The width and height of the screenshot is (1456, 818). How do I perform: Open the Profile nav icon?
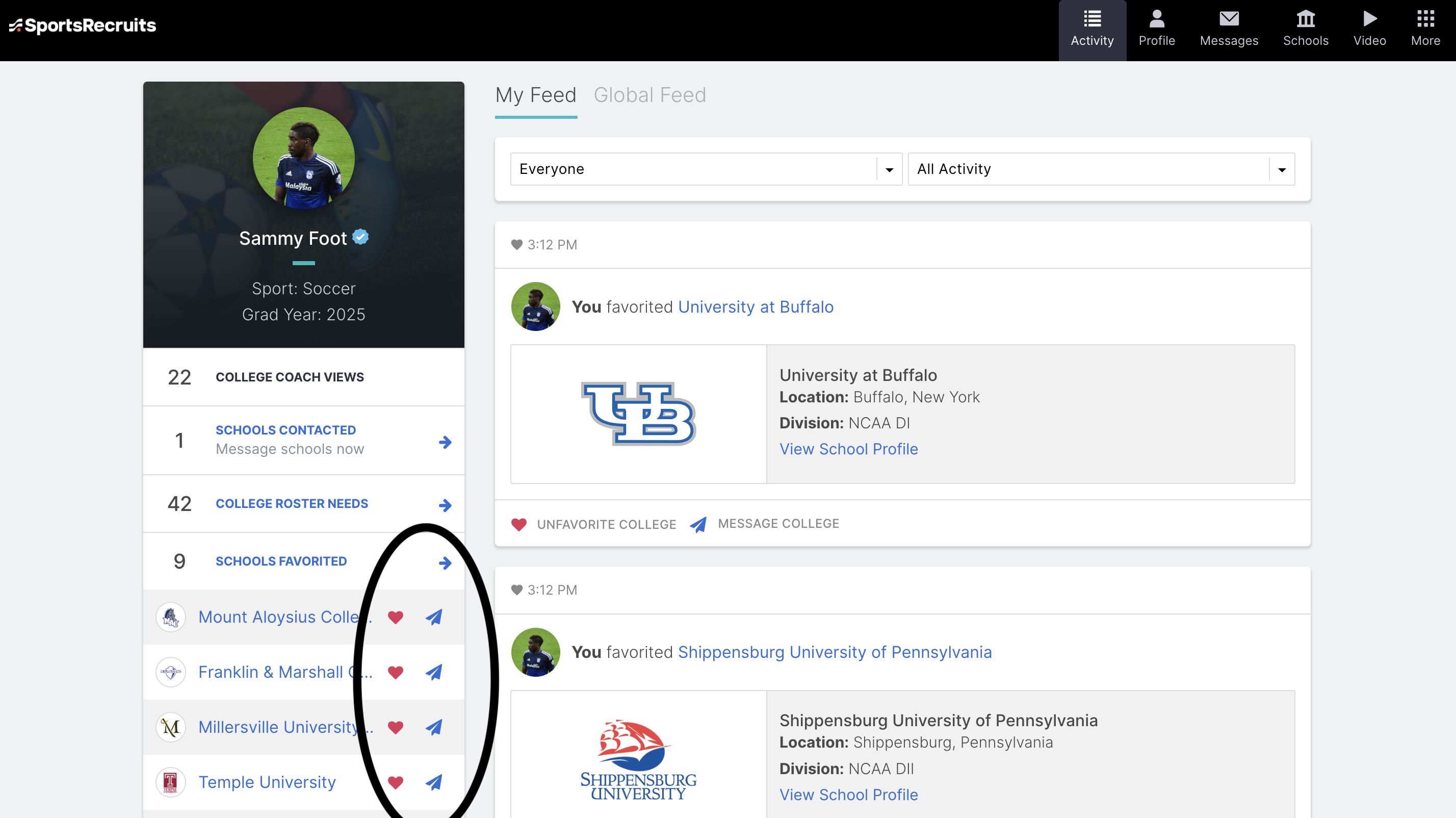(1156, 19)
